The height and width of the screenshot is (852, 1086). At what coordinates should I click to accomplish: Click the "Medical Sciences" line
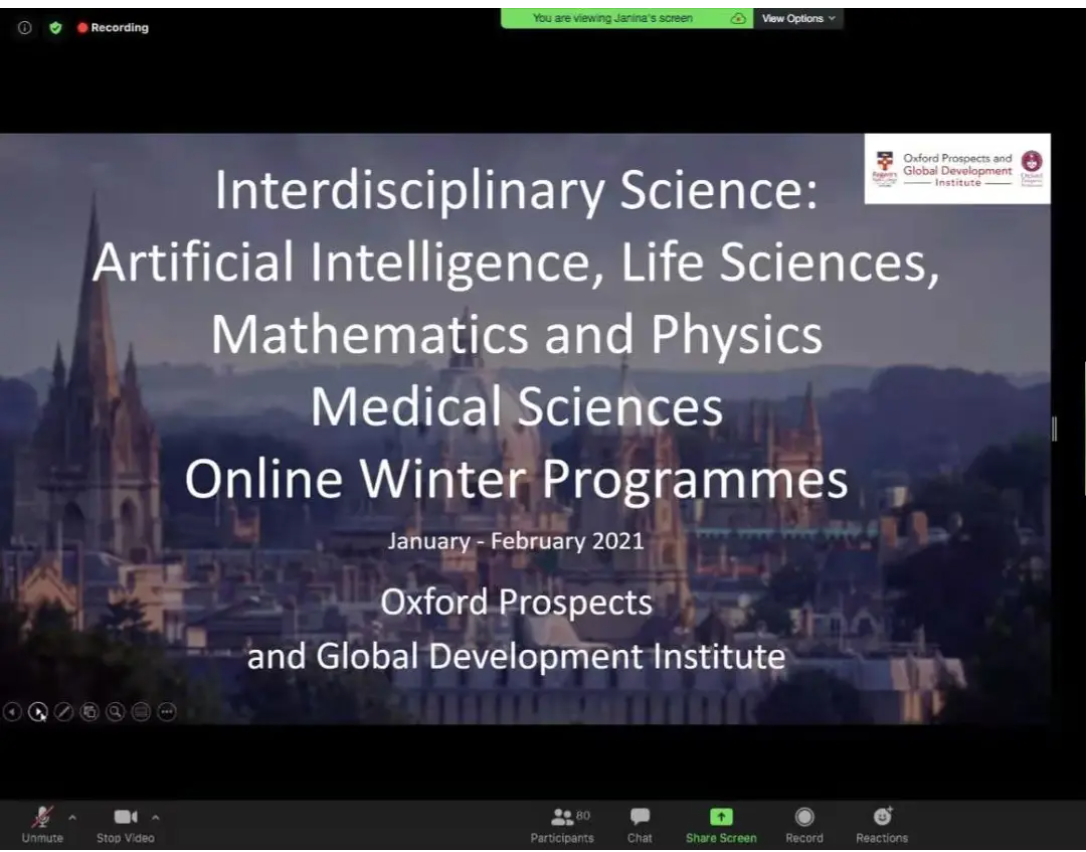click(517, 406)
